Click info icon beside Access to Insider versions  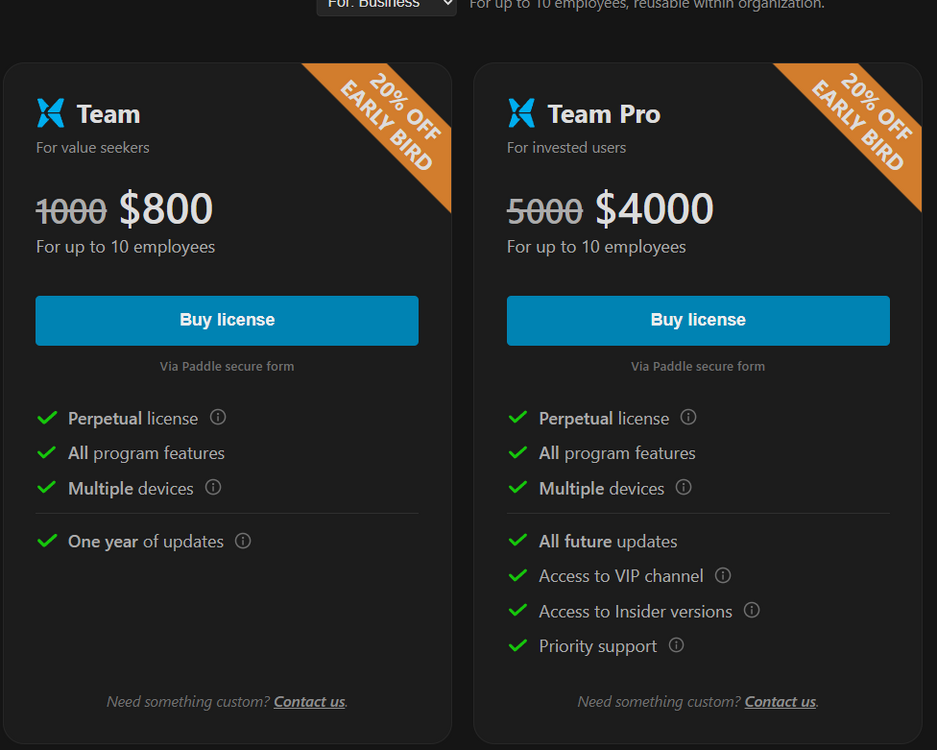pyautogui.click(x=752, y=610)
